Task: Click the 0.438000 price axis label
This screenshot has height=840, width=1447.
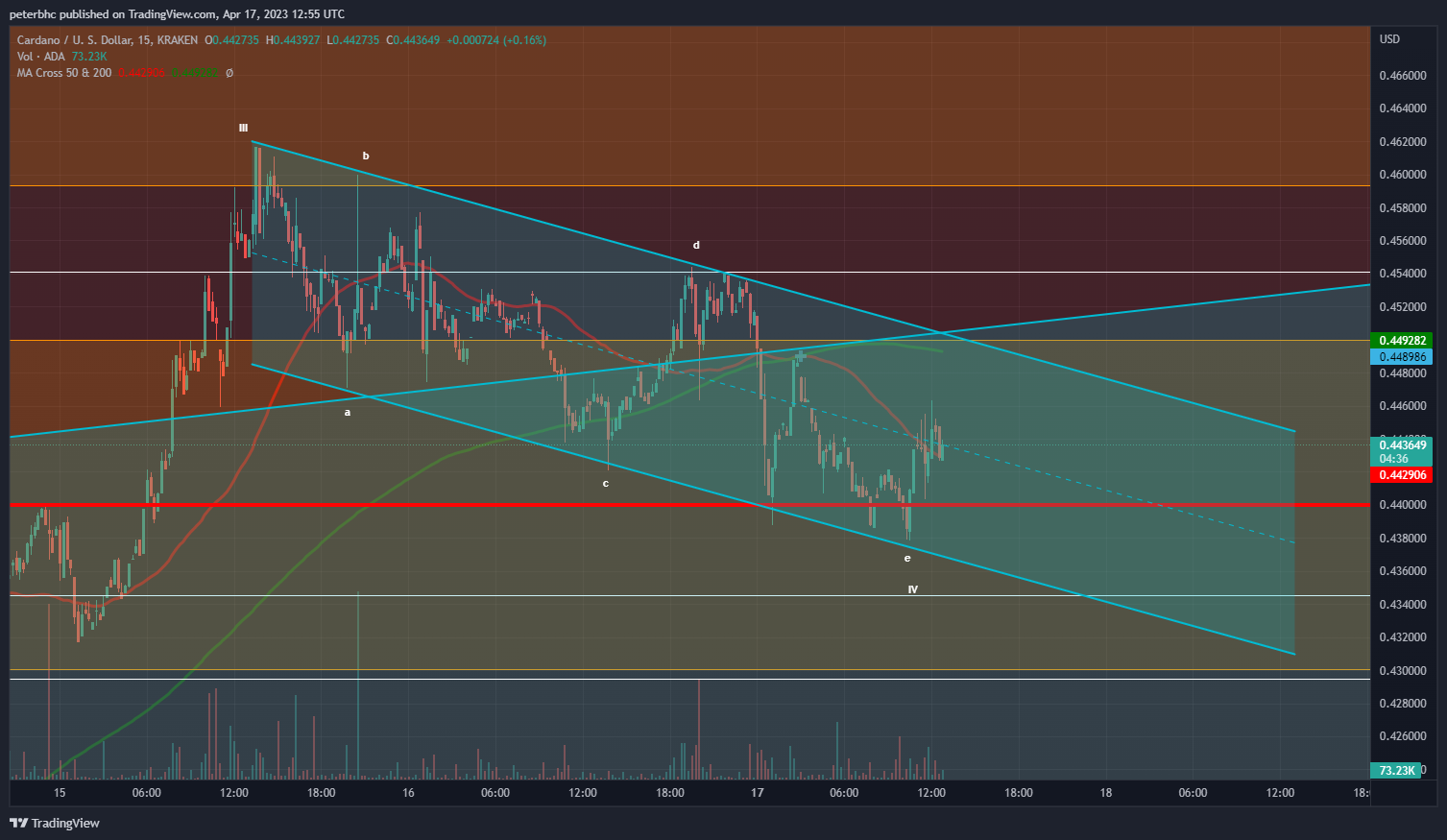Action: click(1403, 539)
